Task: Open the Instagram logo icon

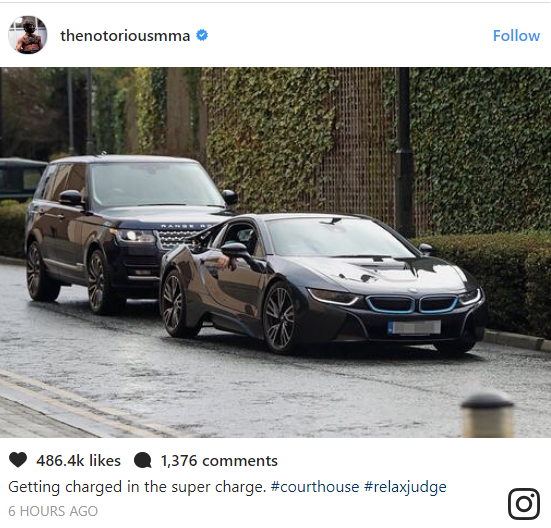Action: (x=524, y=504)
